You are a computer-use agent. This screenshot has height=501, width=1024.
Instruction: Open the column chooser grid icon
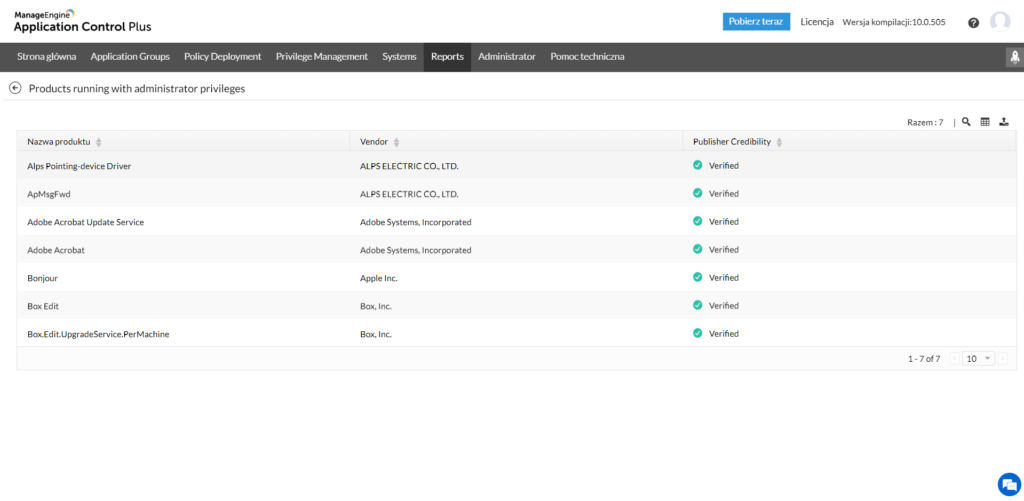(x=985, y=122)
